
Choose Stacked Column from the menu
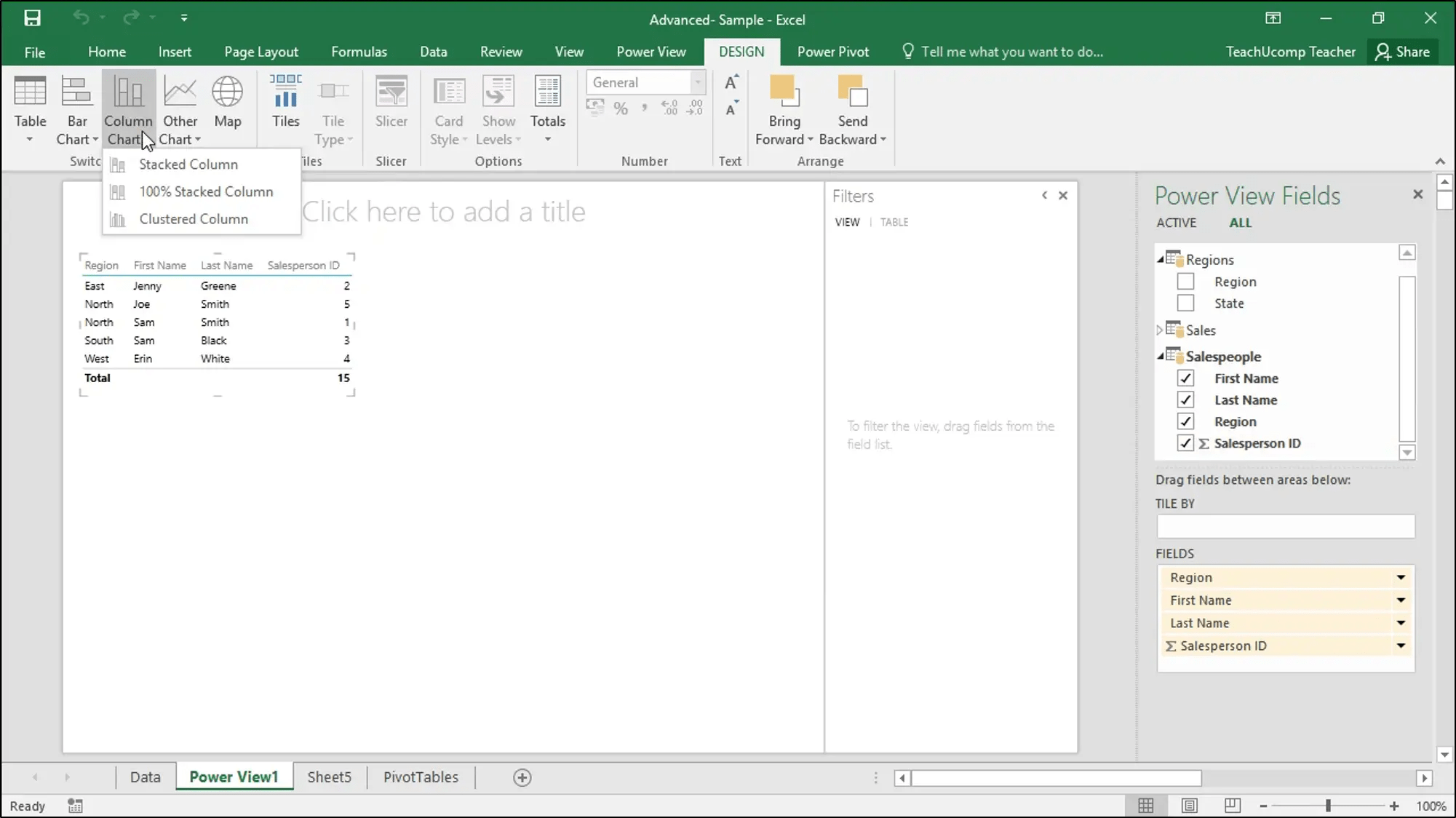[x=188, y=164]
